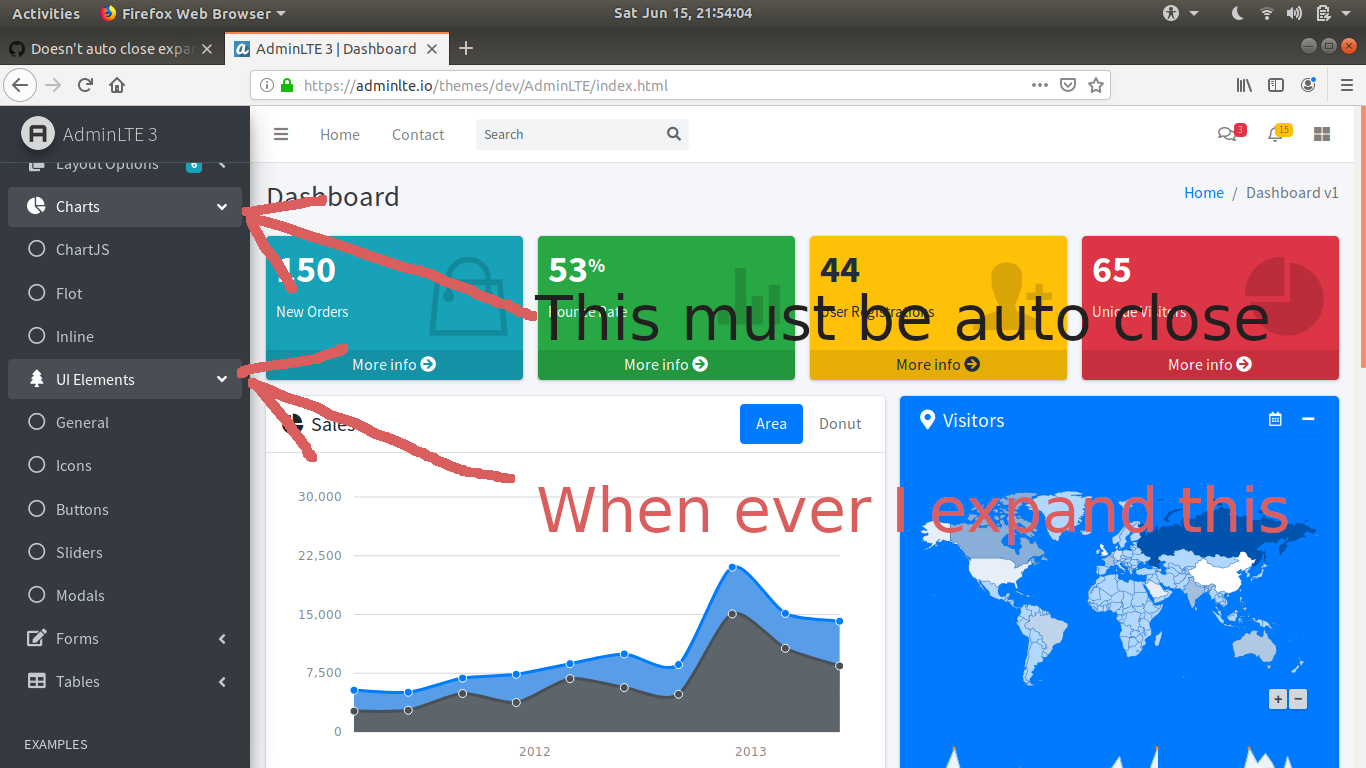Screen dimensions: 1366x768
Task: Expand the UI Elements submenu chevron
Action: (221, 379)
